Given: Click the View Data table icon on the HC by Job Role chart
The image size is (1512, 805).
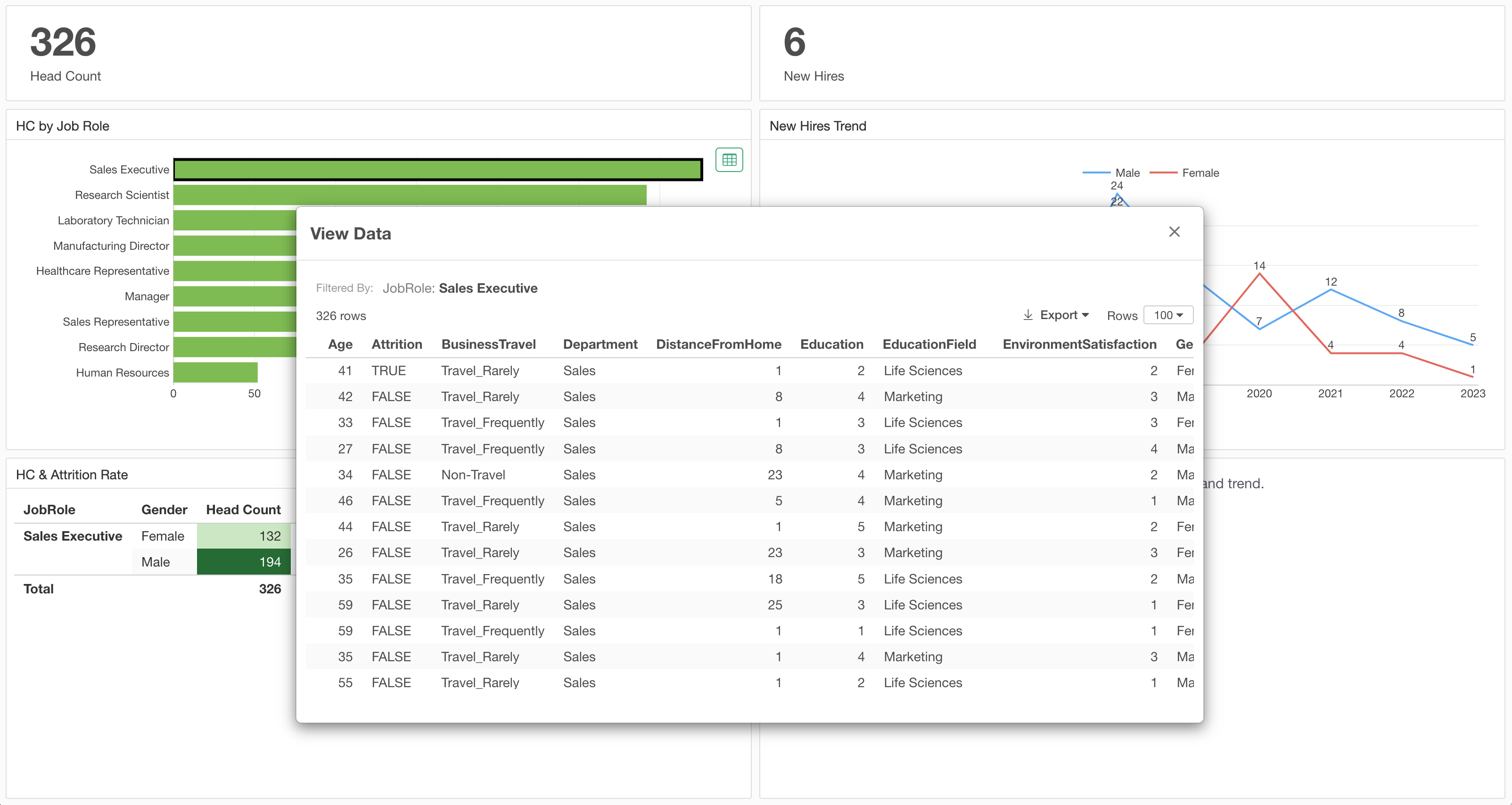Looking at the screenshot, I should click(729, 160).
